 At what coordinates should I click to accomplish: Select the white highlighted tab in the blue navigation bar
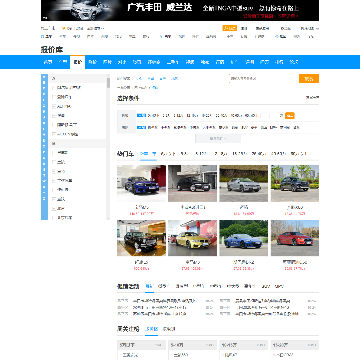tap(77, 62)
